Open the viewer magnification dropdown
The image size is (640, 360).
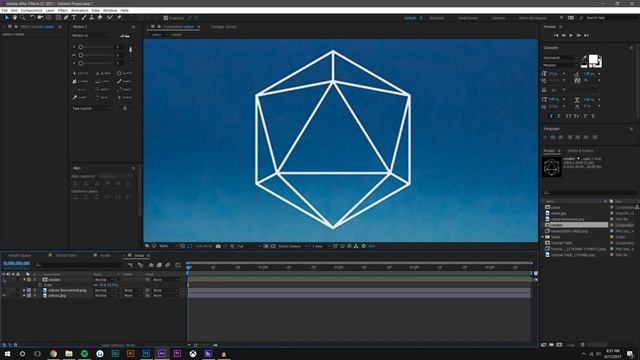point(168,246)
